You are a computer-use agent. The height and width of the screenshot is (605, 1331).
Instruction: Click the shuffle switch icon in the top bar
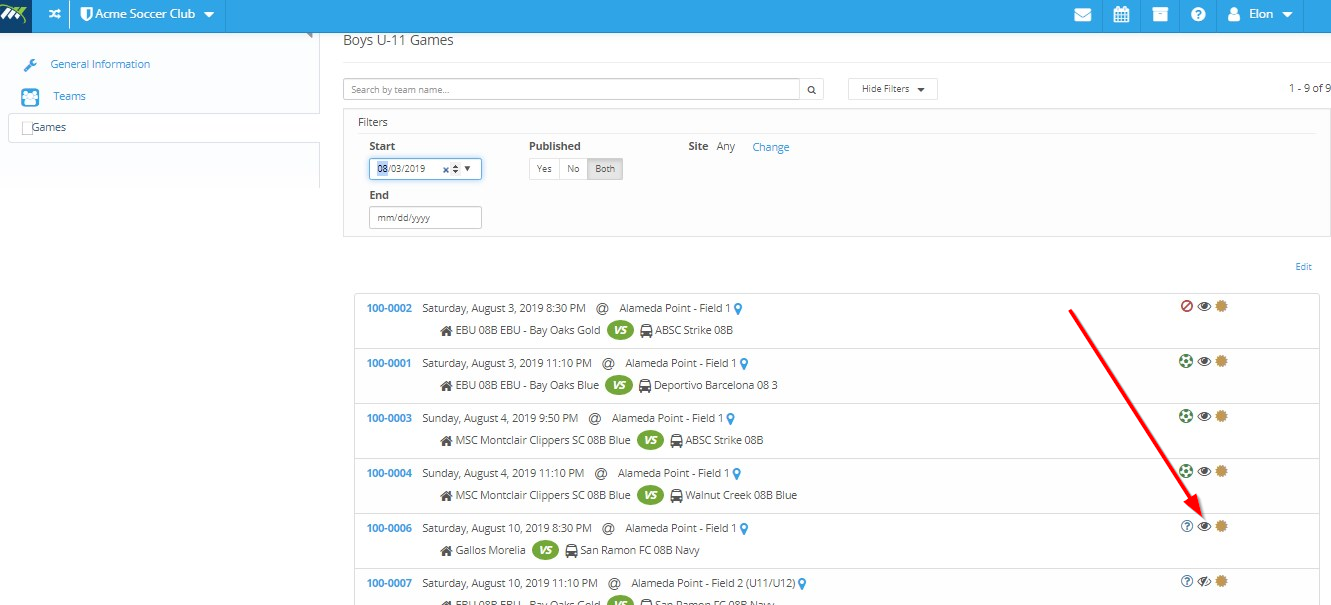[54, 15]
